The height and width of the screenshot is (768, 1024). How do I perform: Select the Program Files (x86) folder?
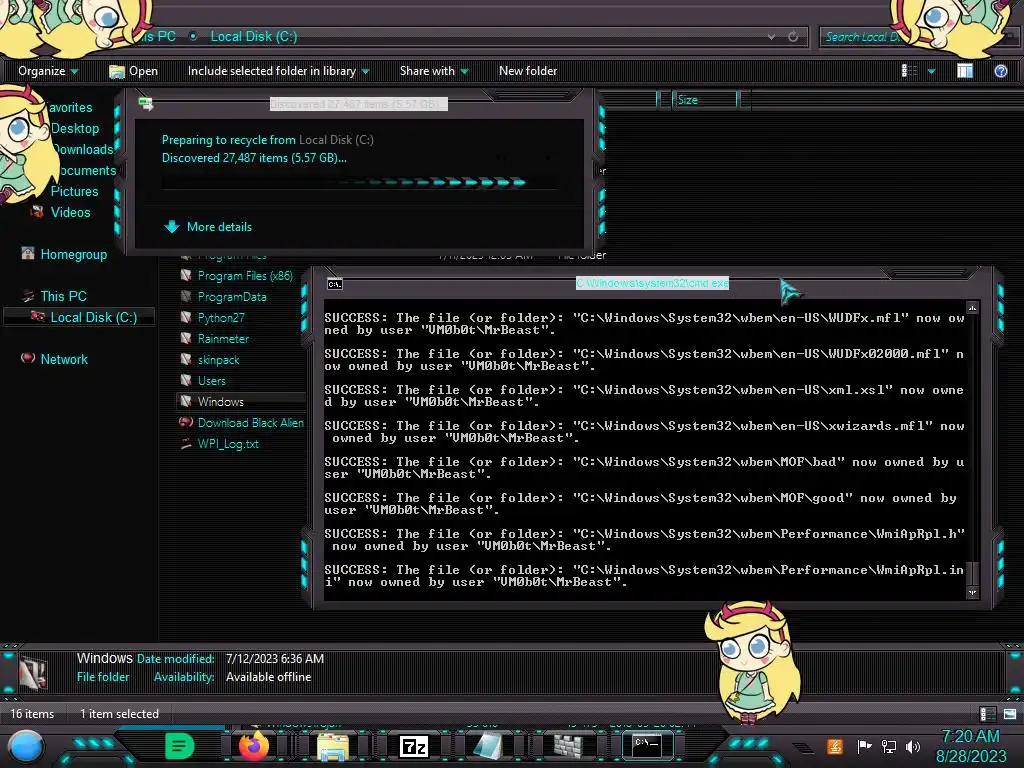click(x=245, y=276)
